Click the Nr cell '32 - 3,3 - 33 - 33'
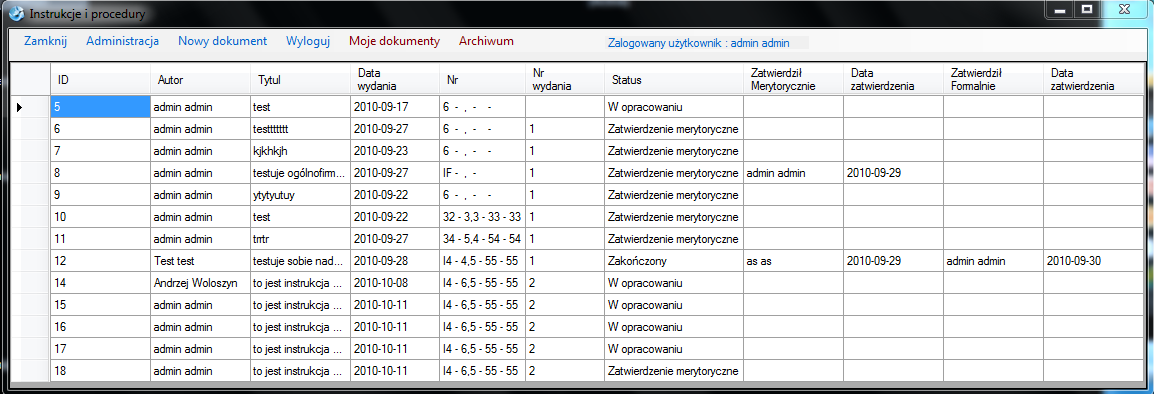The image size is (1154, 394). pyautogui.click(x=482, y=217)
